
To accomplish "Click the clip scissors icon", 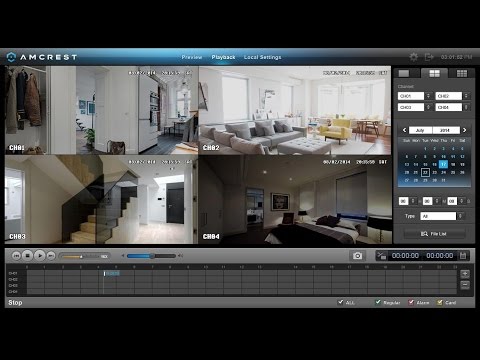I will [382, 256].
